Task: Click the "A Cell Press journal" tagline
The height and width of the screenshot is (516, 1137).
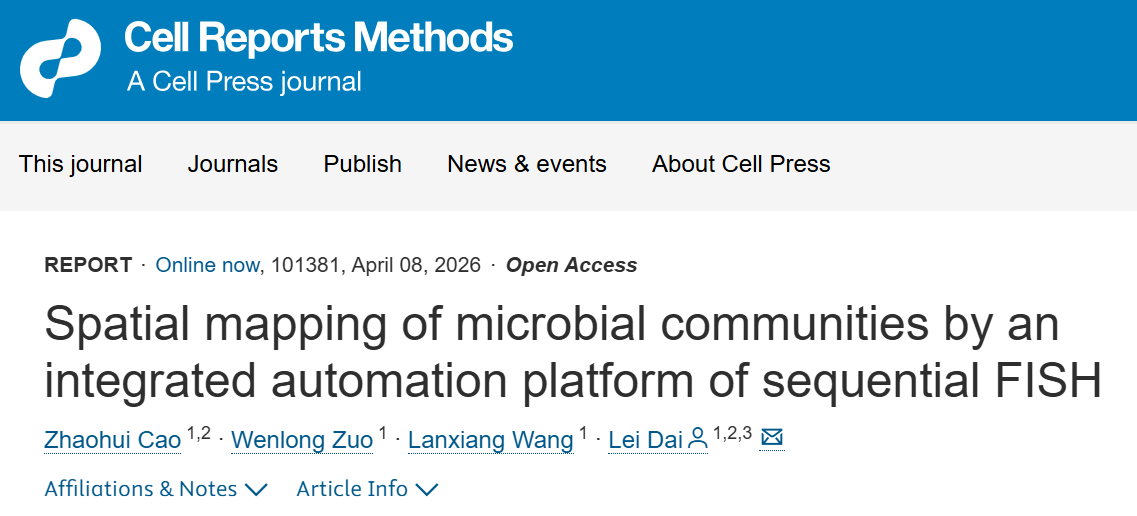Action: point(244,81)
